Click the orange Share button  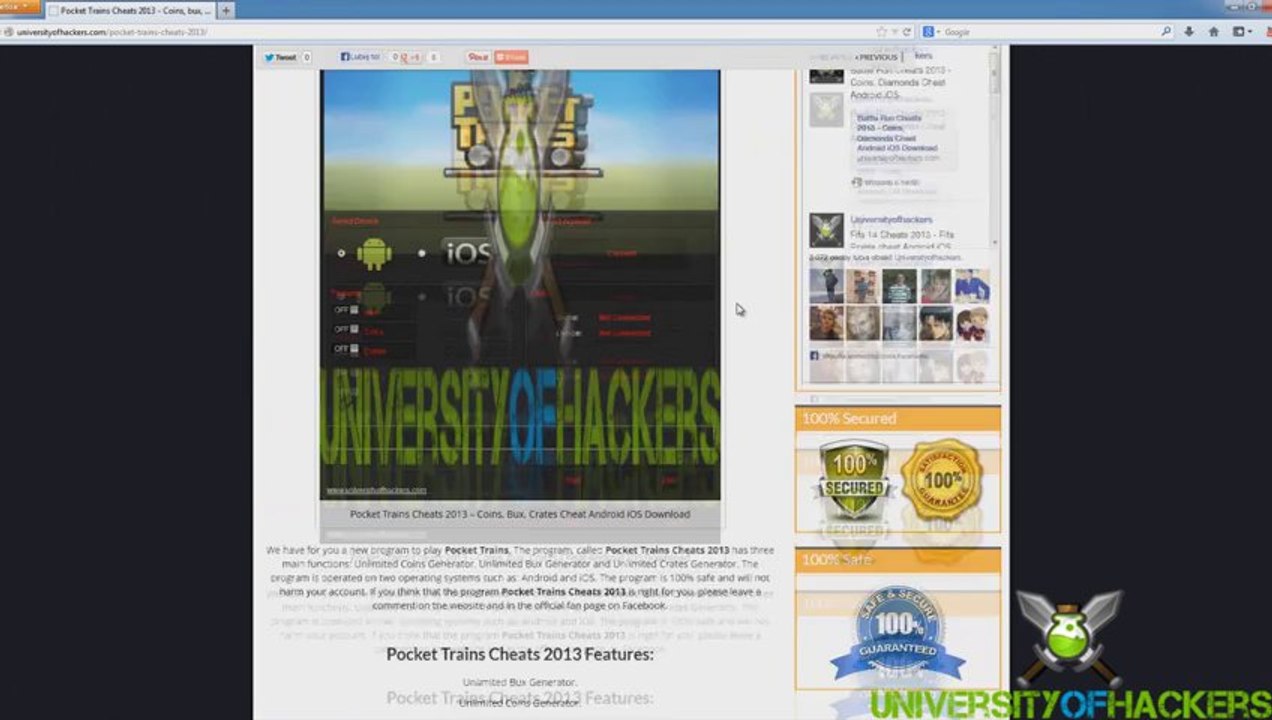[511, 57]
